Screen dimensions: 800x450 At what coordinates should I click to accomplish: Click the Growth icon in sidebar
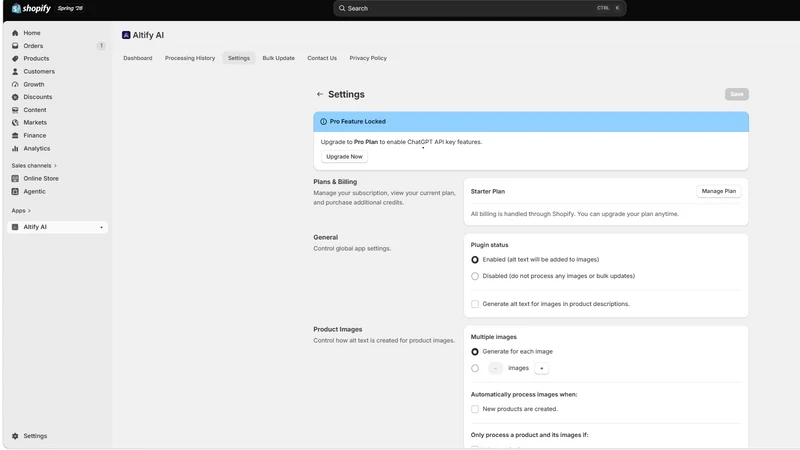pyautogui.click(x=15, y=84)
